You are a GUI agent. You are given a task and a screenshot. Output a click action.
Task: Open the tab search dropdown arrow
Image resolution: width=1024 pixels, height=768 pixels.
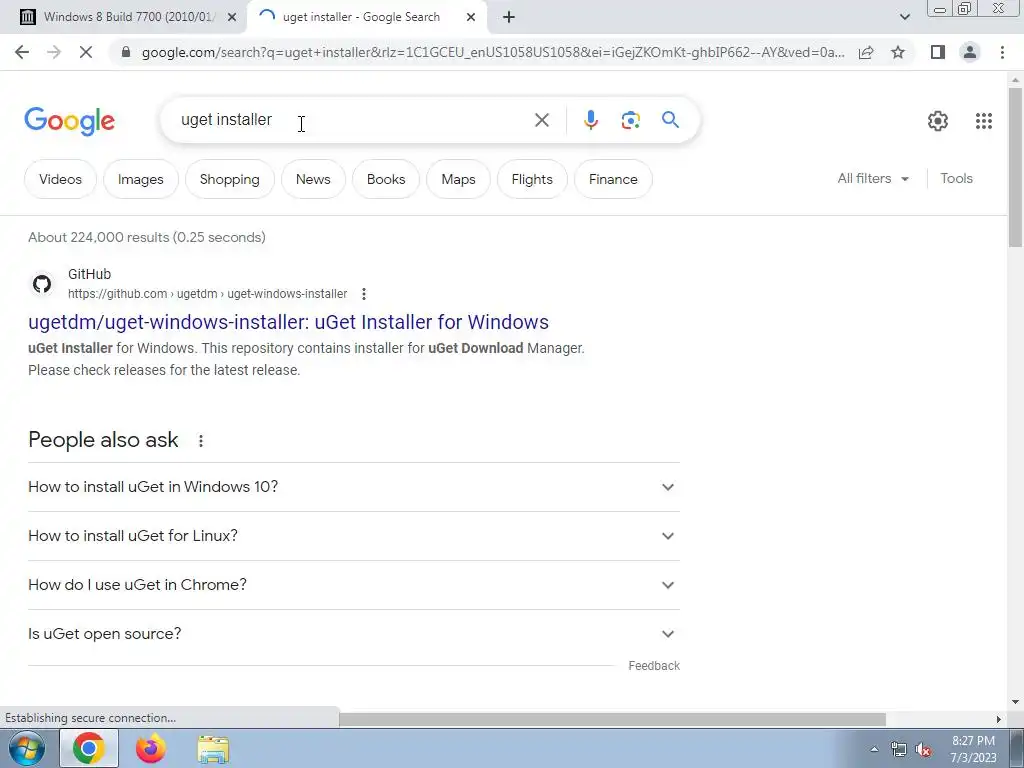click(x=904, y=17)
